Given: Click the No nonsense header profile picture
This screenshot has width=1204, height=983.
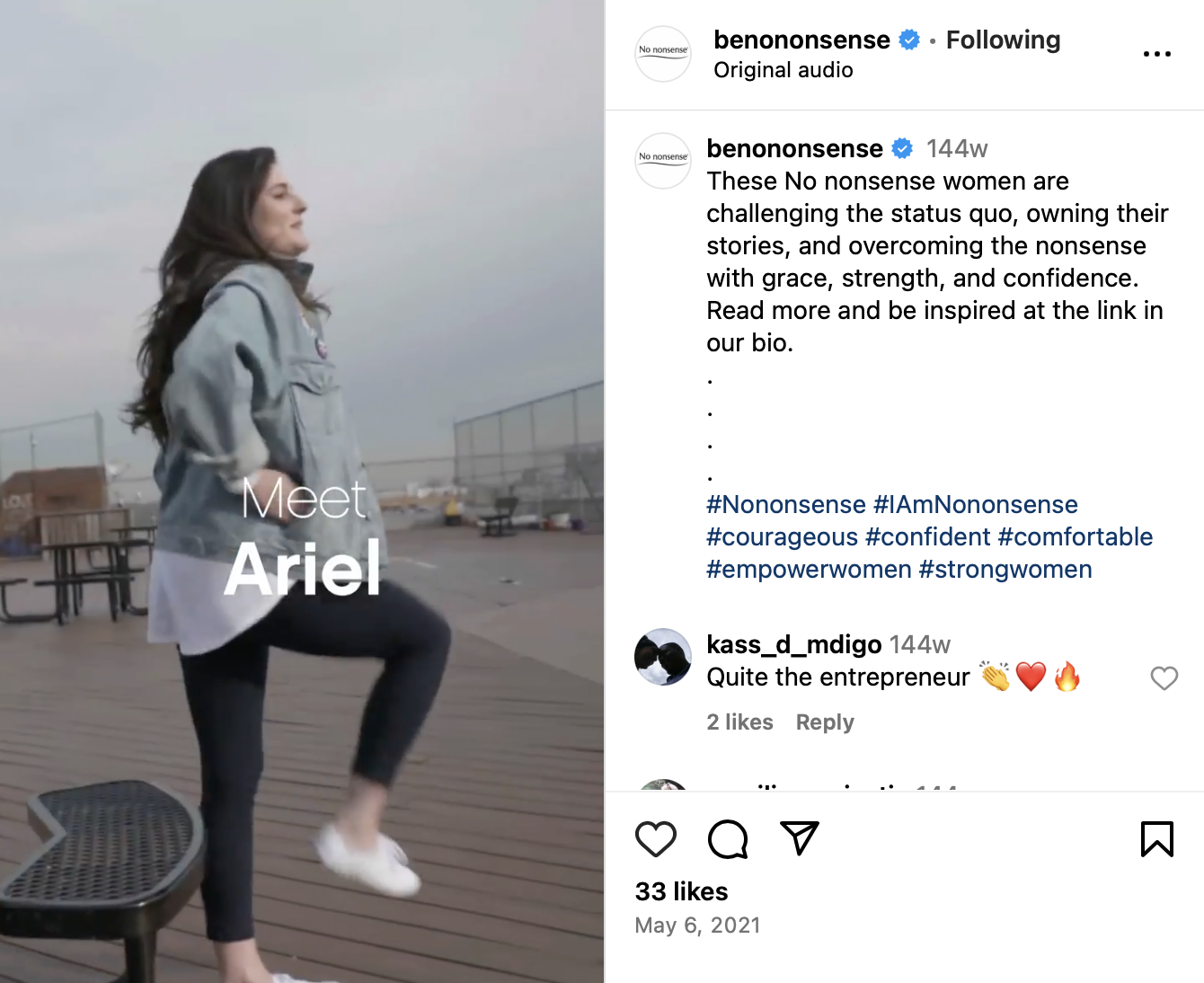Looking at the screenshot, I should click(x=663, y=54).
